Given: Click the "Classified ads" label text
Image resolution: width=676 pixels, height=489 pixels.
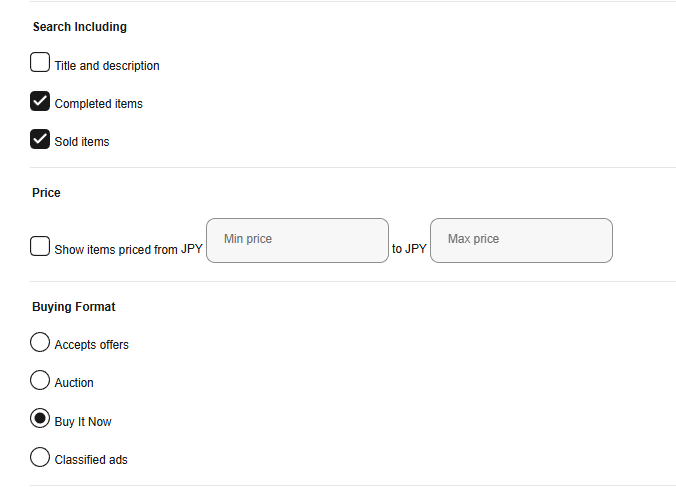Looking at the screenshot, I should tap(91, 460).
